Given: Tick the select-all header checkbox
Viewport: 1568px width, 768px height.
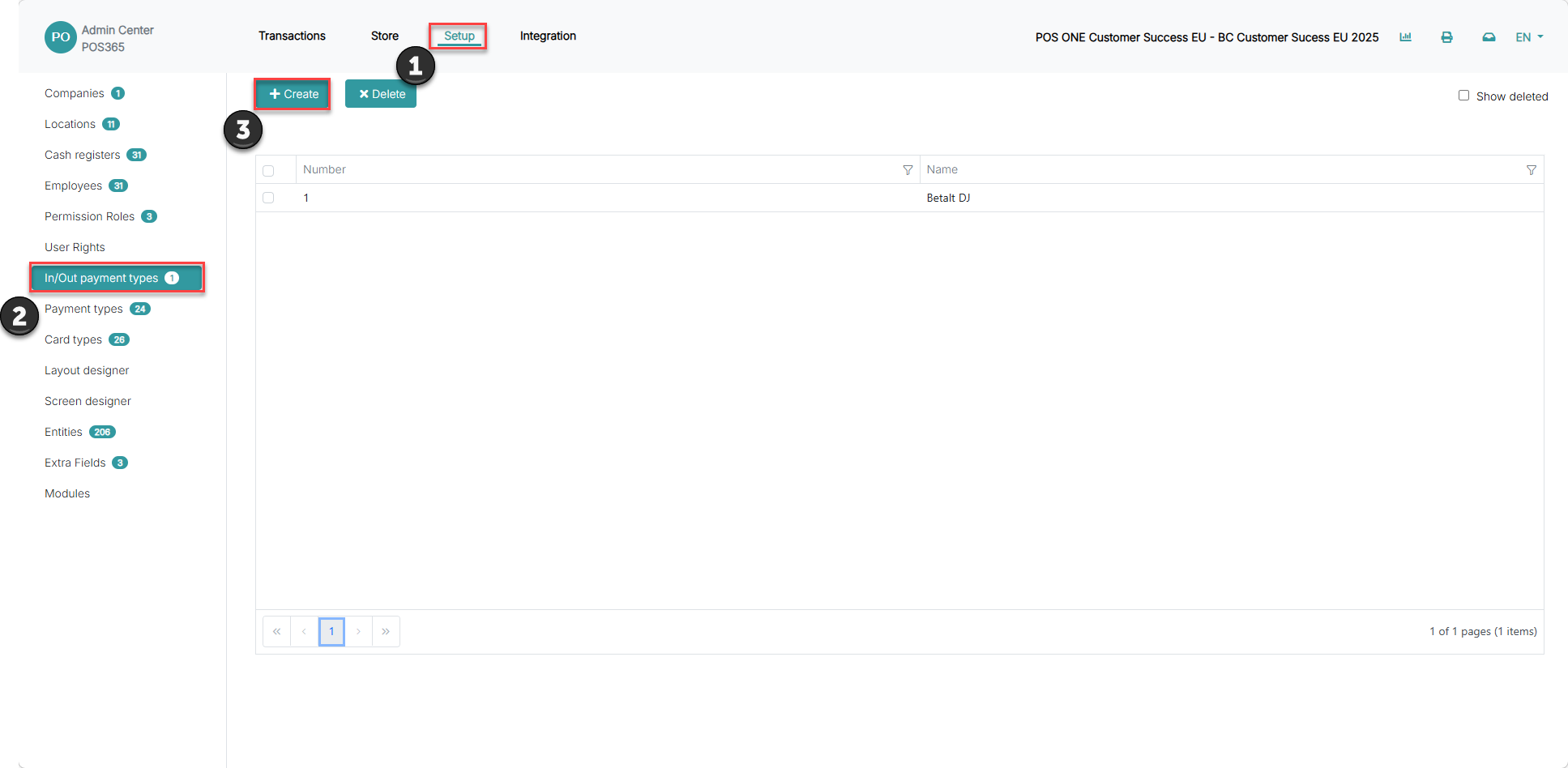Looking at the screenshot, I should click(x=268, y=170).
